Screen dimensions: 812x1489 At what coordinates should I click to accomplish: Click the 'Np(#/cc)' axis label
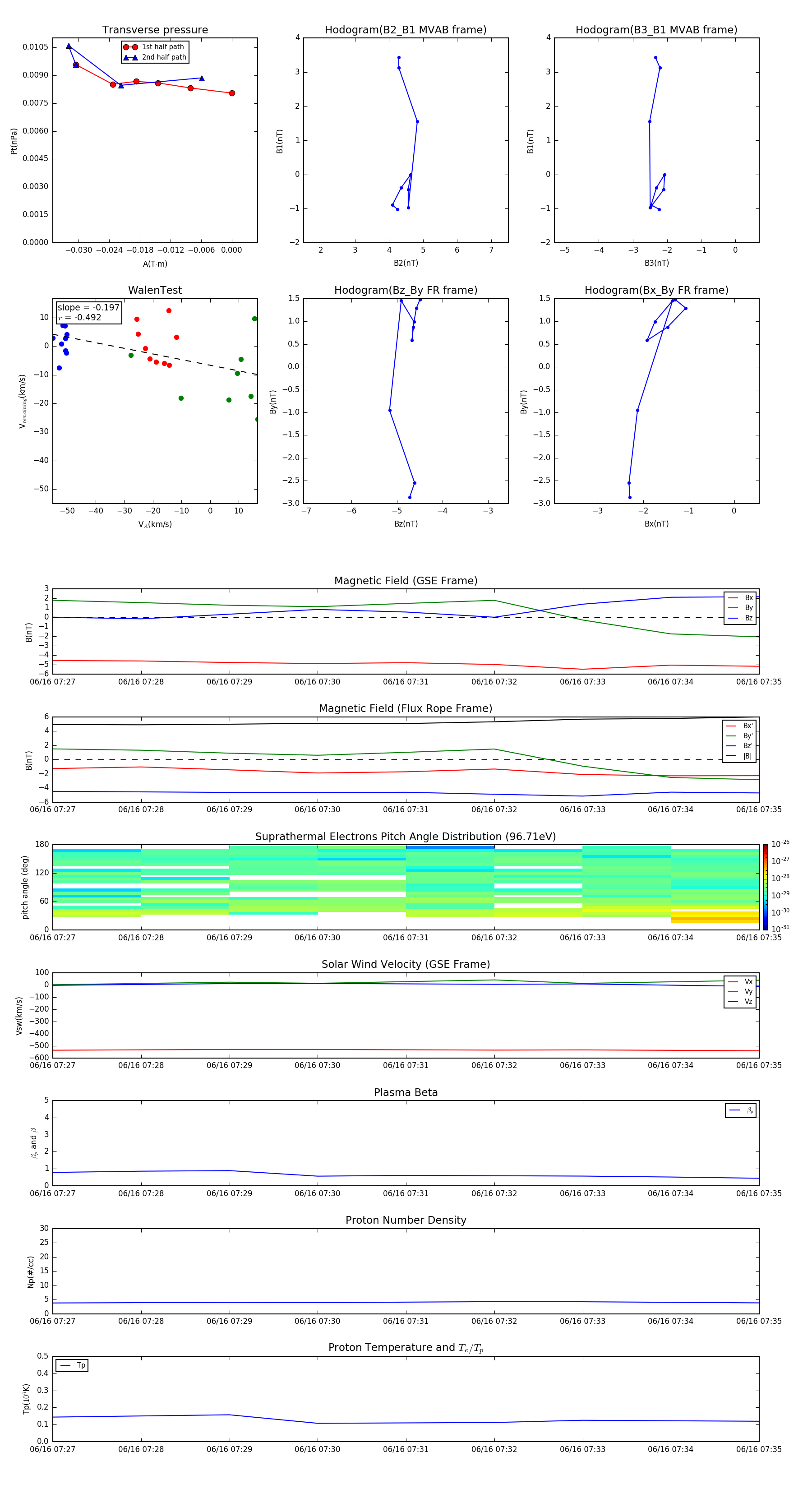click(x=31, y=1272)
